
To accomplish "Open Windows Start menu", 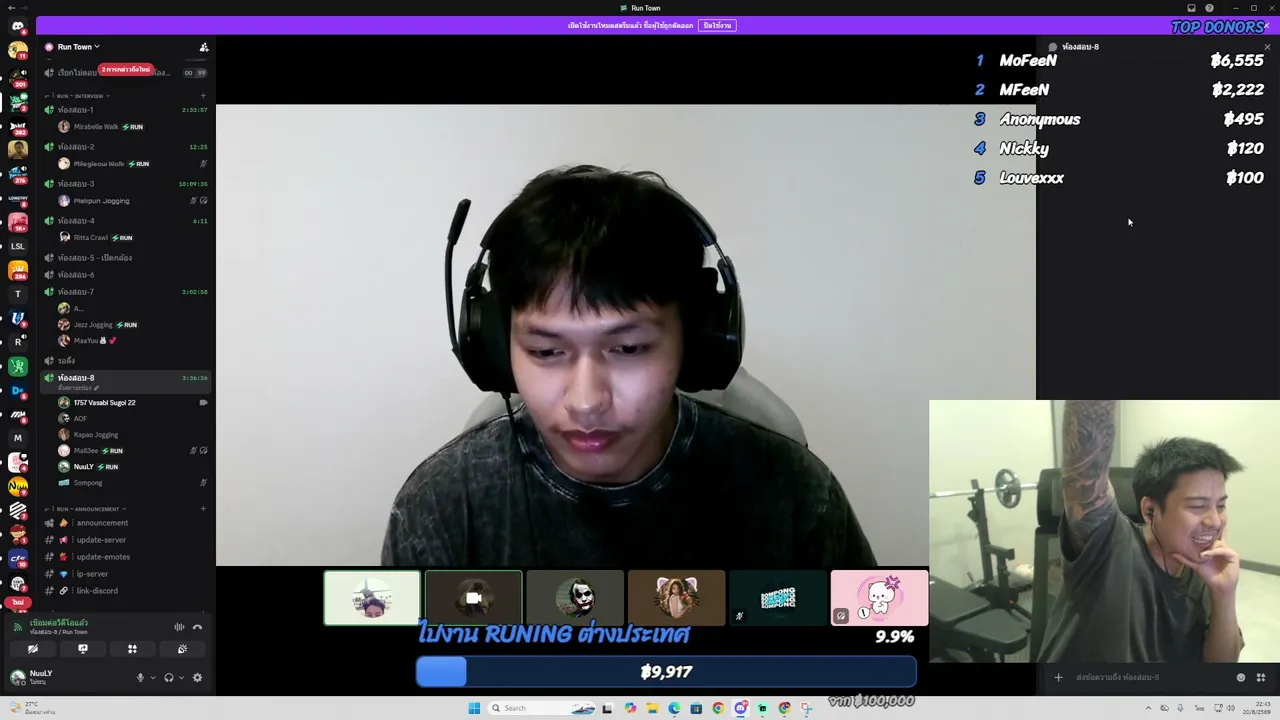I will coord(474,708).
